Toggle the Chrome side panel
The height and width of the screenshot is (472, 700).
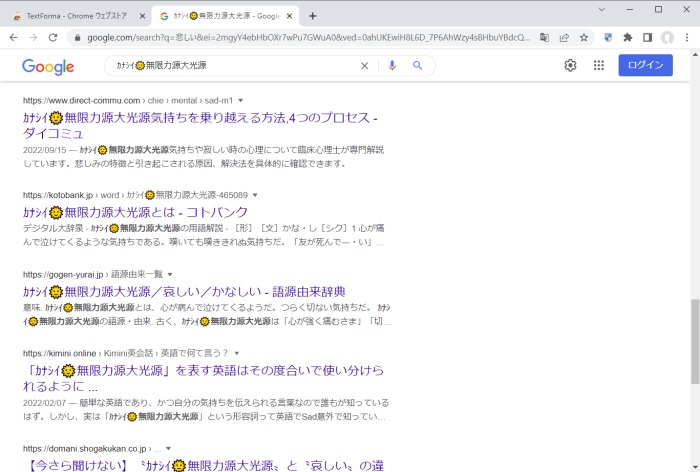pos(647,37)
